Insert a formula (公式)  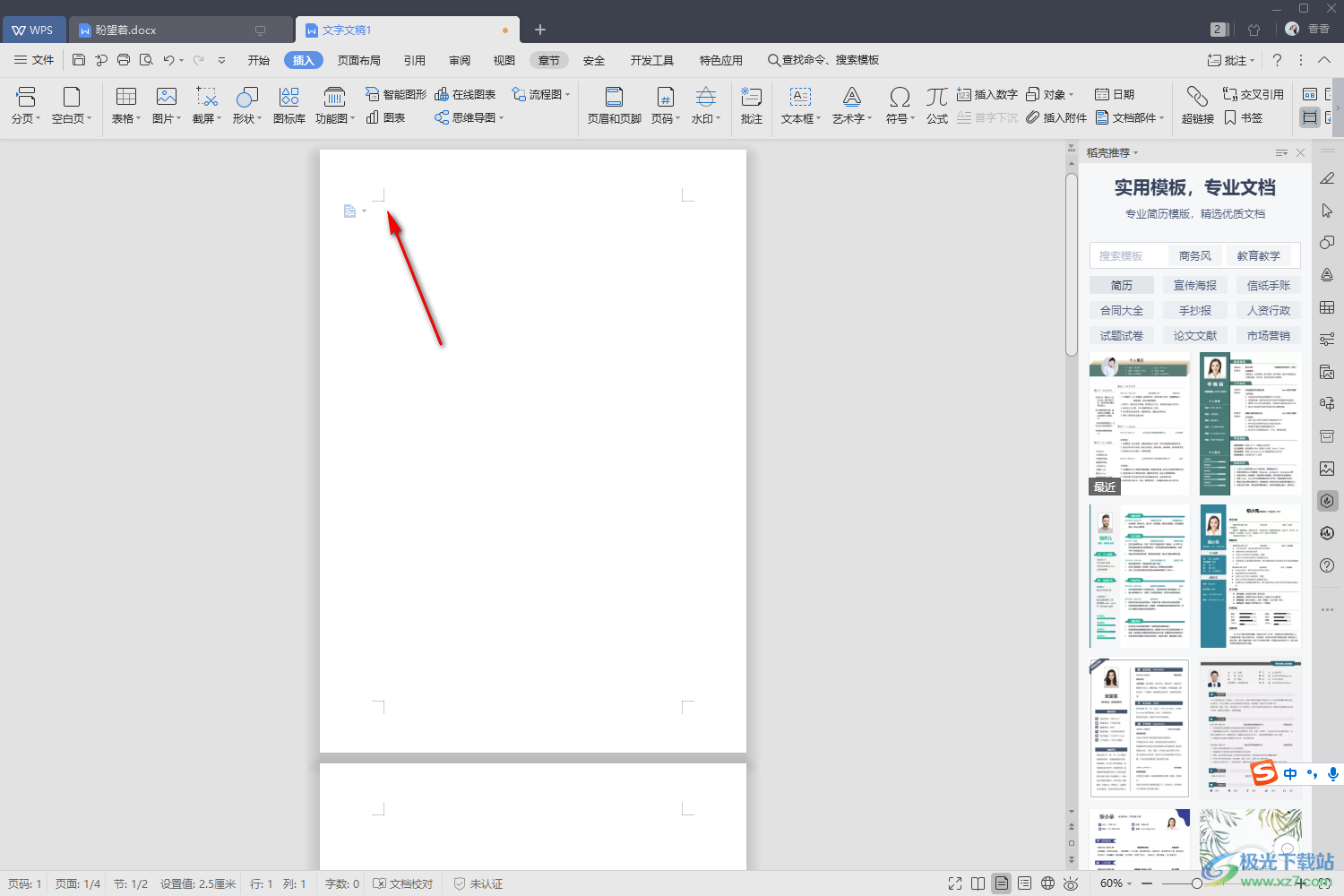(x=937, y=106)
